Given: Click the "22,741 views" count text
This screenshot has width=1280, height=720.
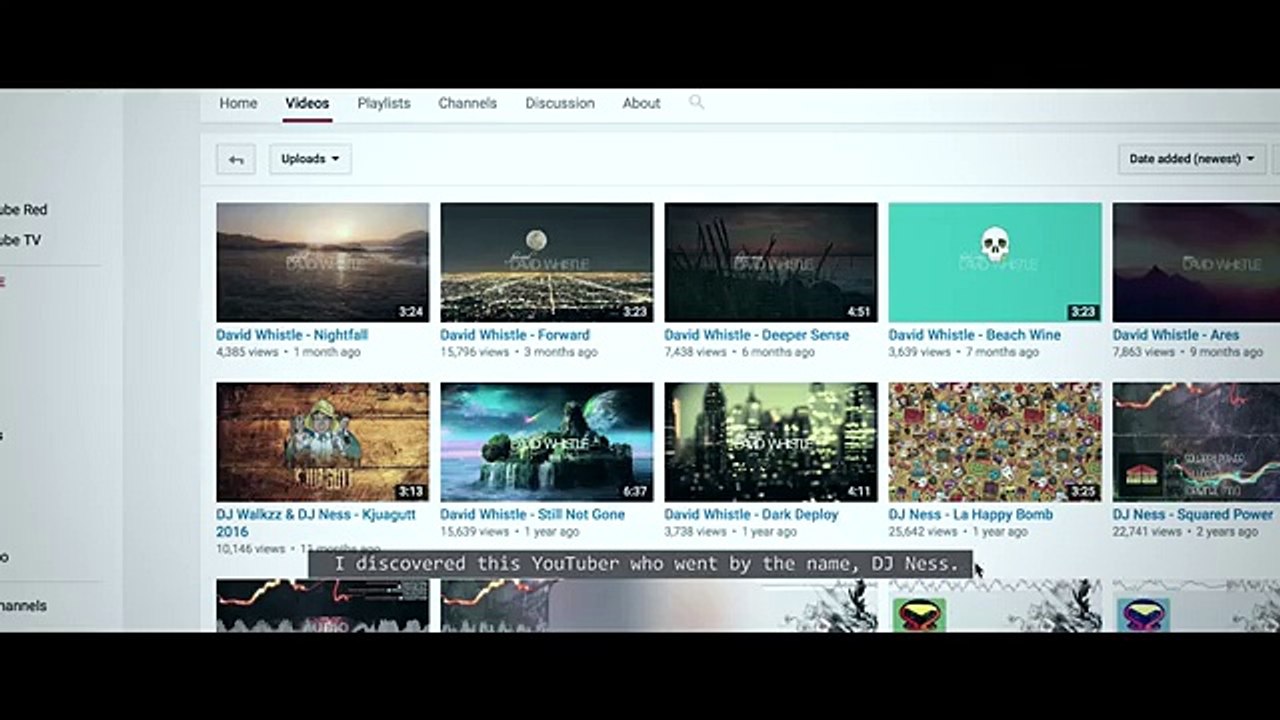Looking at the screenshot, I should [x=1146, y=532].
